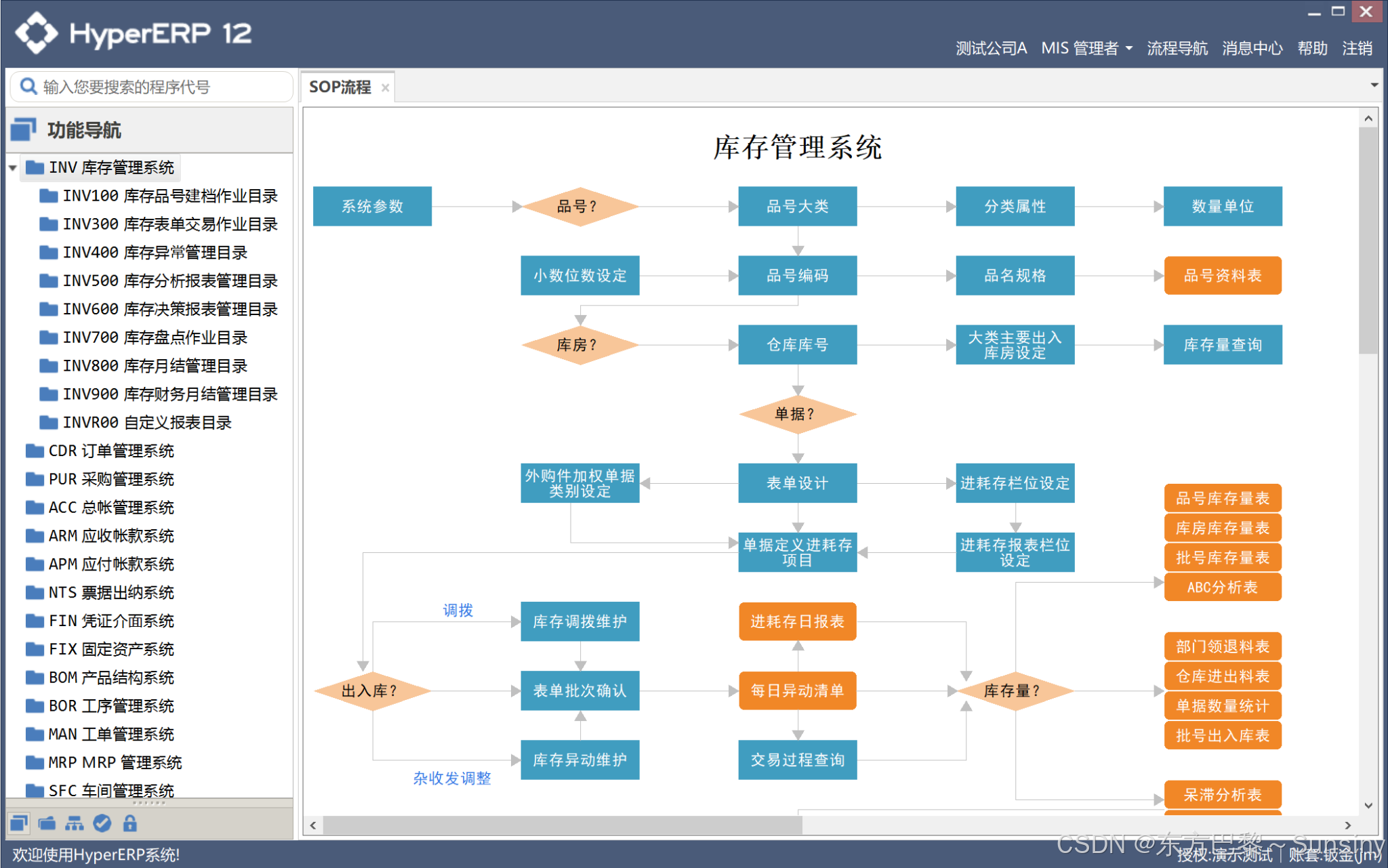The image size is (1388, 868).
Task: Click the 系统参数 flow node
Action: pyautogui.click(x=372, y=206)
